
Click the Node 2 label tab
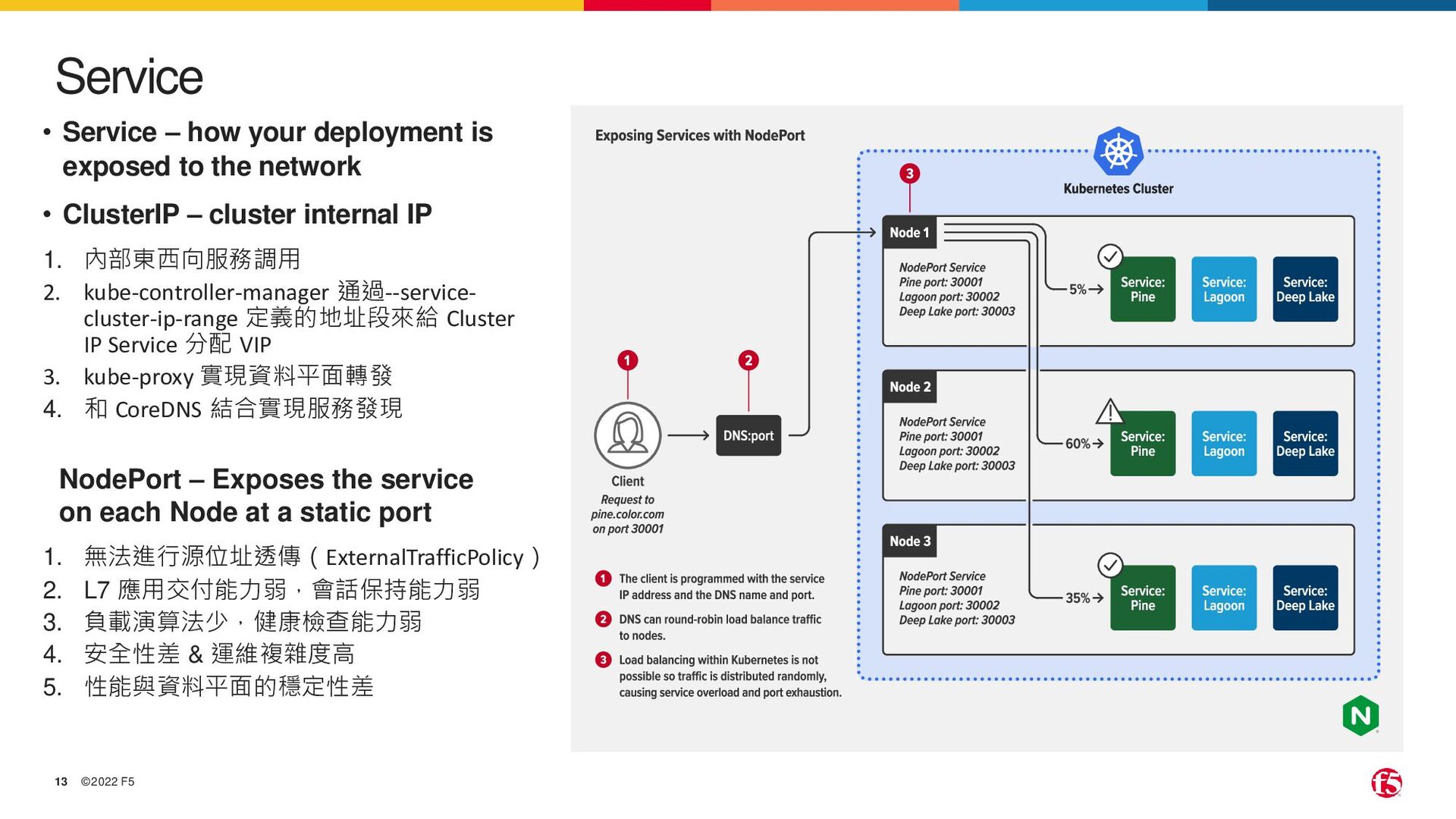coord(909,387)
